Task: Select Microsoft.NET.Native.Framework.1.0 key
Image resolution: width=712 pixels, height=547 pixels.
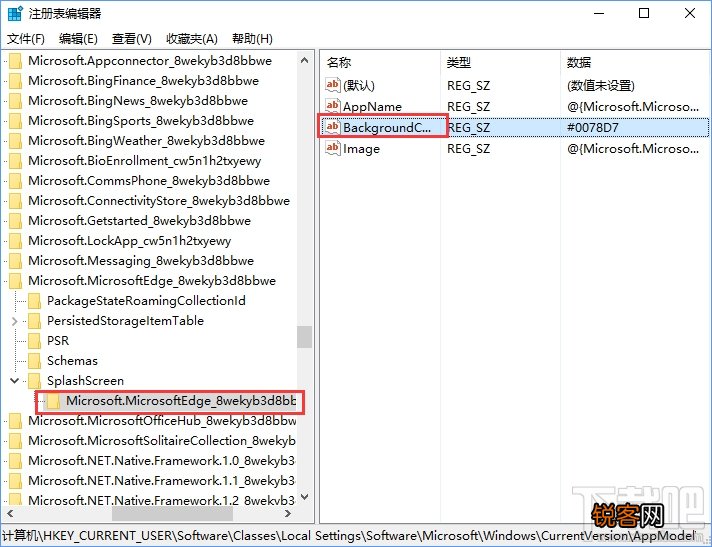Action: click(162, 461)
